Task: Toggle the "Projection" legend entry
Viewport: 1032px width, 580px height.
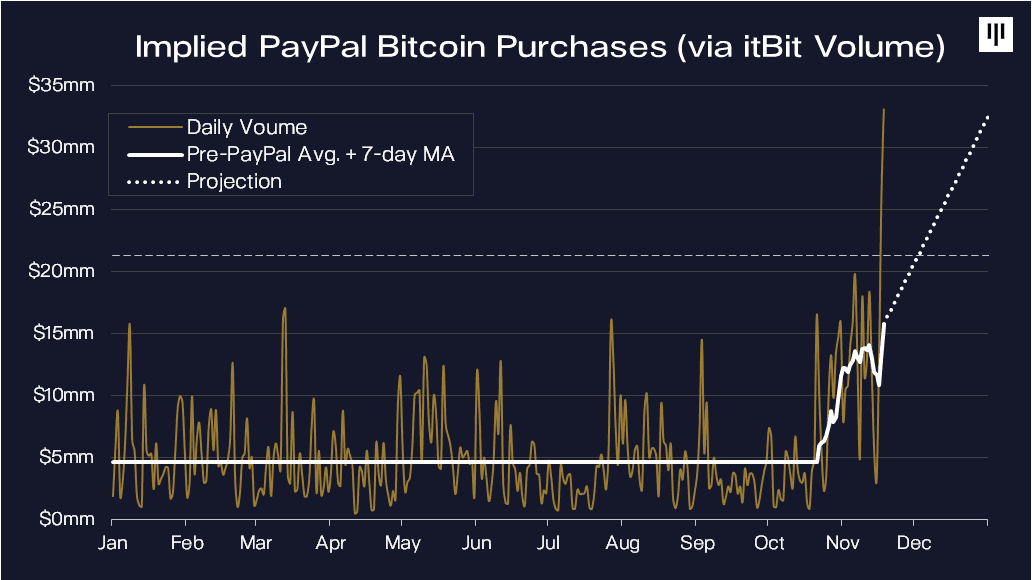Action: 234,182
